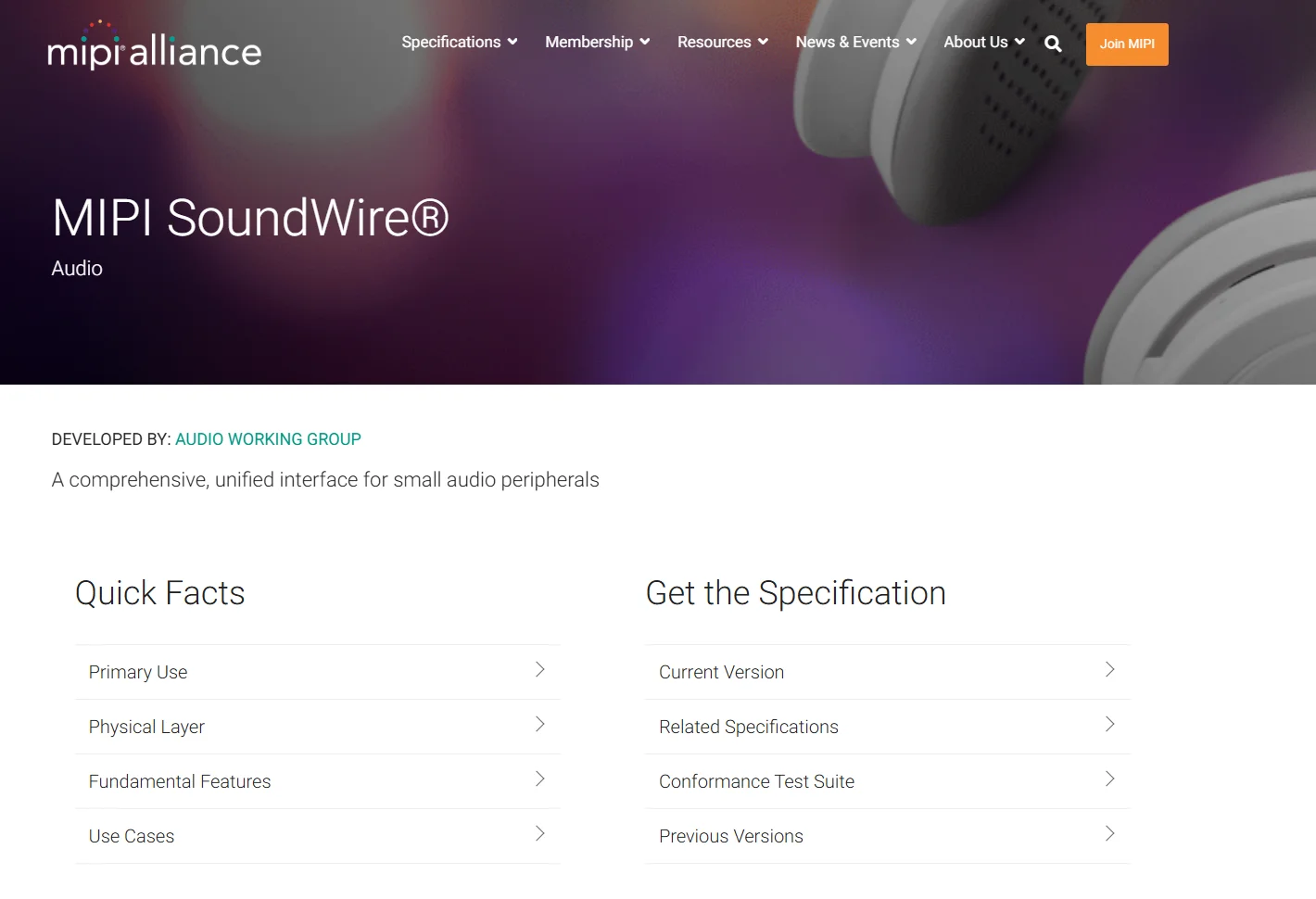Click chevron arrow beside Current Version
The image size is (1316, 899).
[1109, 670]
